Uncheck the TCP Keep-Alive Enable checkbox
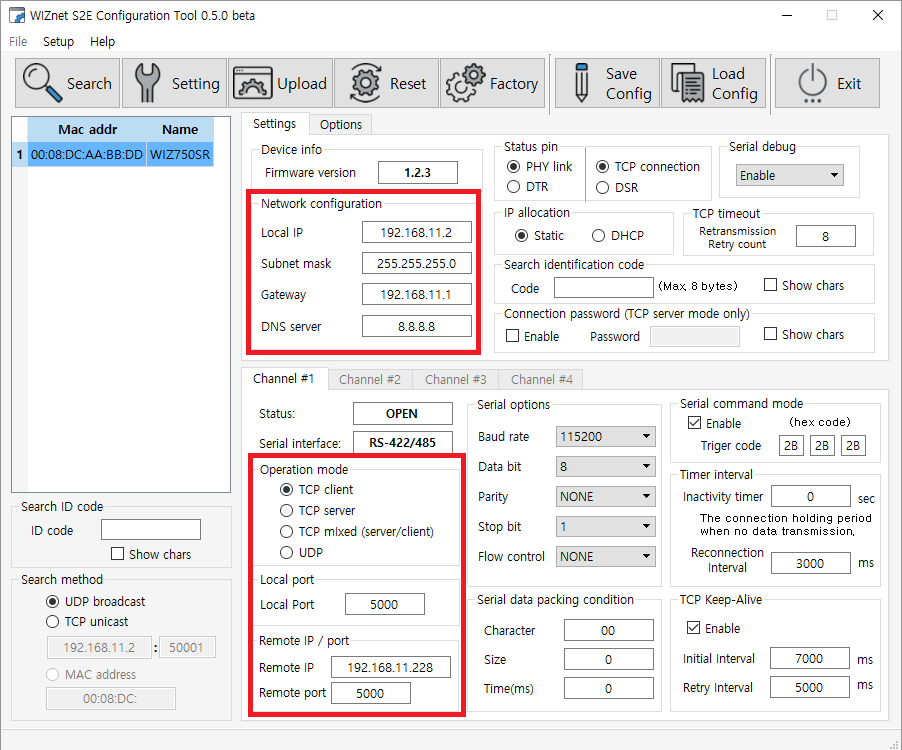The image size is (902, 750). click(x=693, y=627)
